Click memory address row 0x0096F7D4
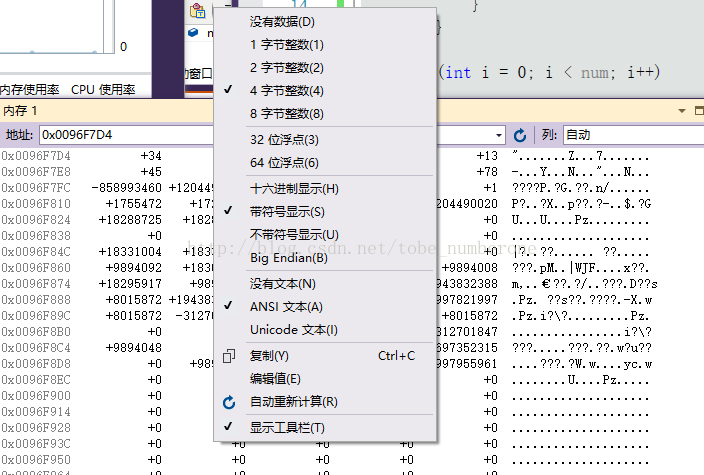704x475 pixels. 36,156
